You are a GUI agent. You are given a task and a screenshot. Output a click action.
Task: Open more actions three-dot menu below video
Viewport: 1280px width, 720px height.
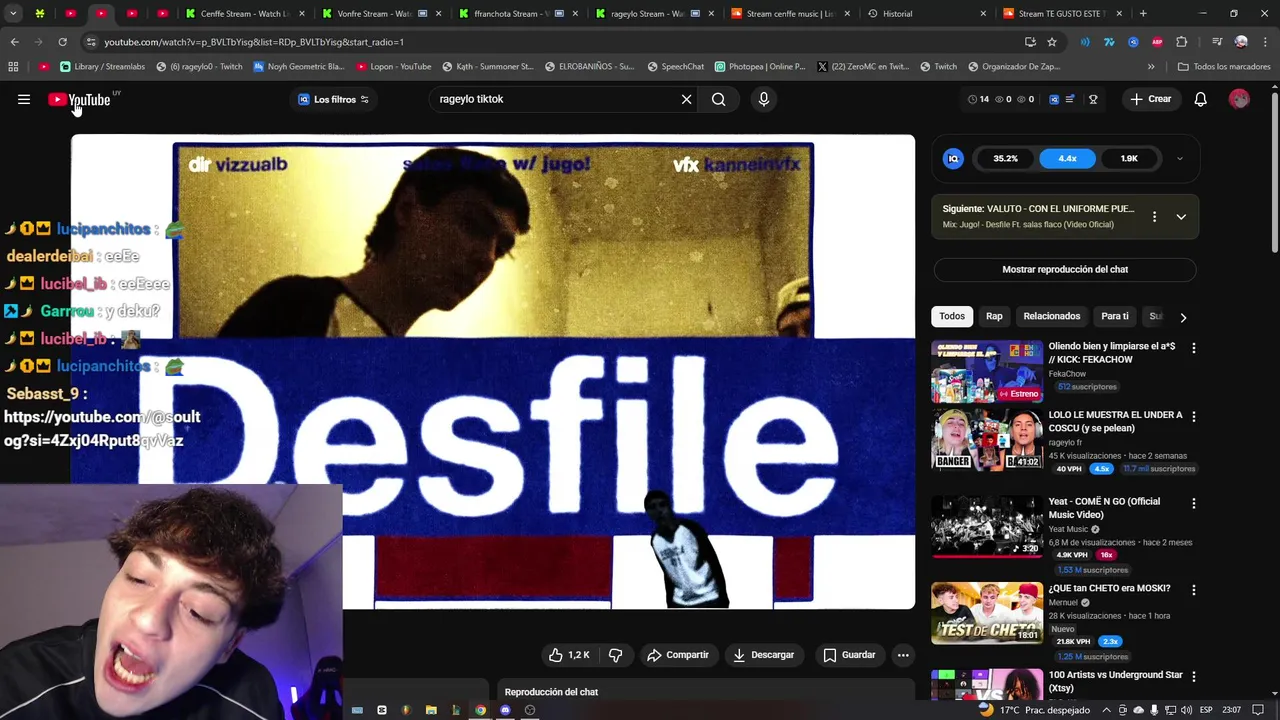coord(903,655)
